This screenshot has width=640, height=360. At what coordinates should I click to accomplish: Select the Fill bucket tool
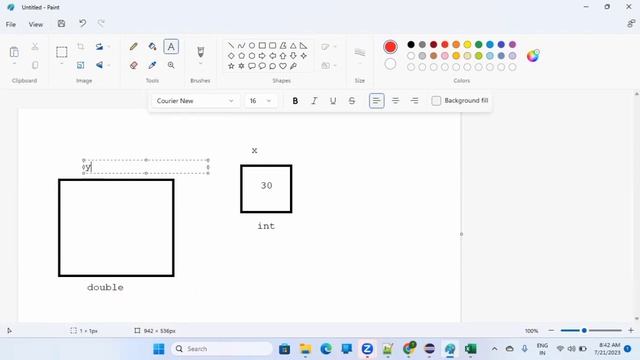pyautogui.click(x=152, y=47)
